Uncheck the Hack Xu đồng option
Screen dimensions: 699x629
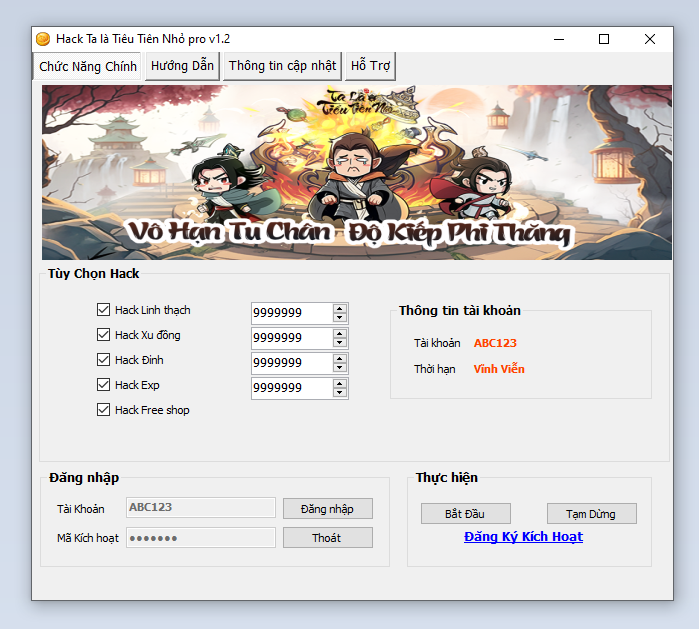point(103,335)
